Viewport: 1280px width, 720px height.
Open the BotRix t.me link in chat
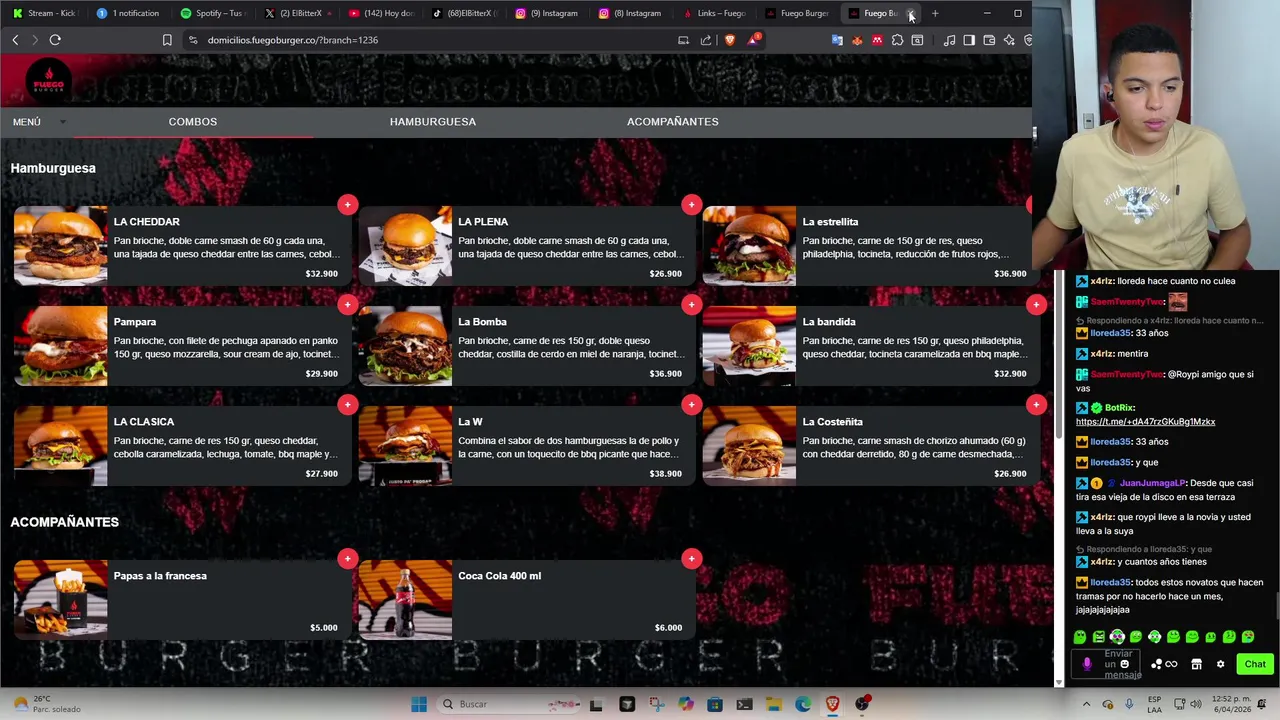click(1145, 422)
